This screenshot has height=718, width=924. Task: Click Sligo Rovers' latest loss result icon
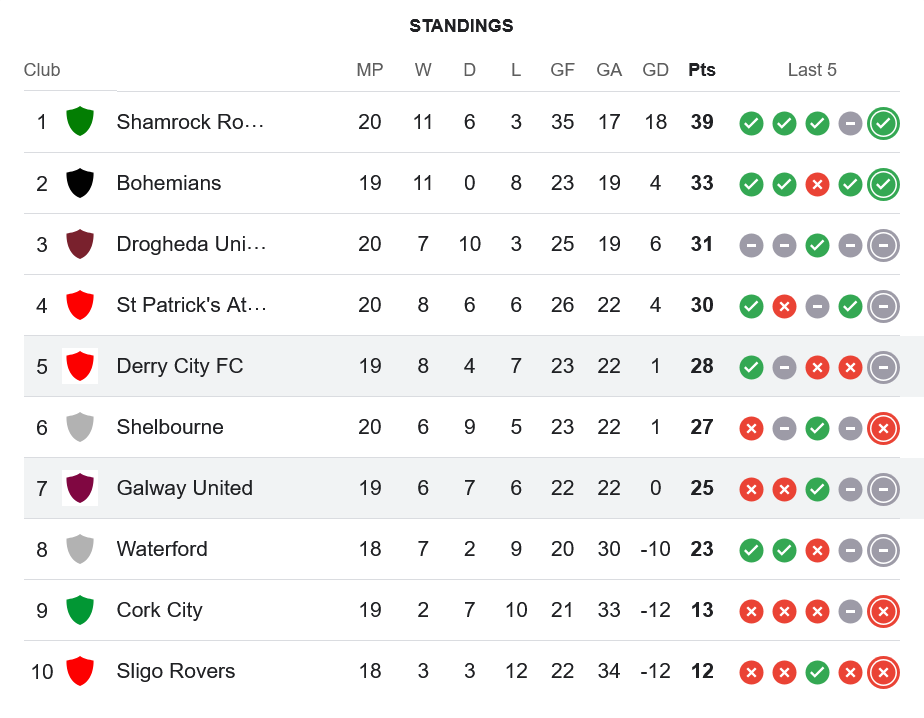point(882,672)
